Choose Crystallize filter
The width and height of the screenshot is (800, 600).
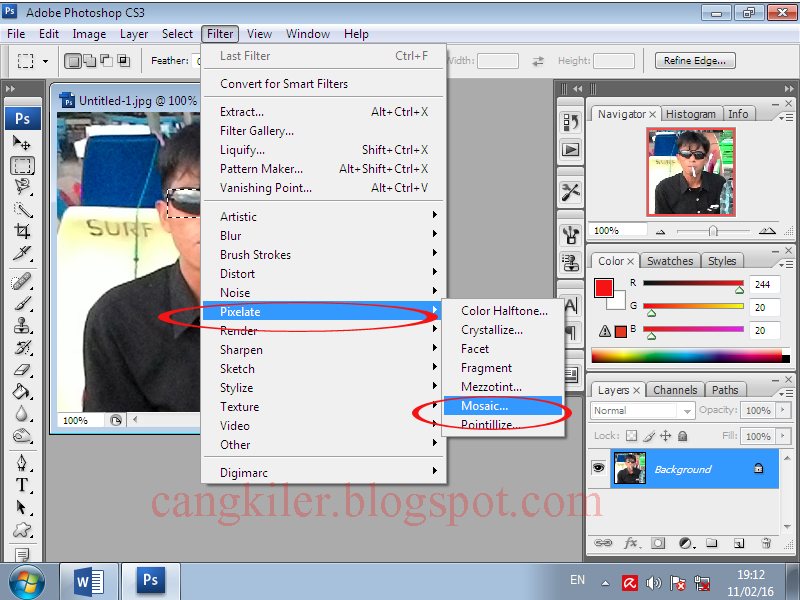coord(503,330)
